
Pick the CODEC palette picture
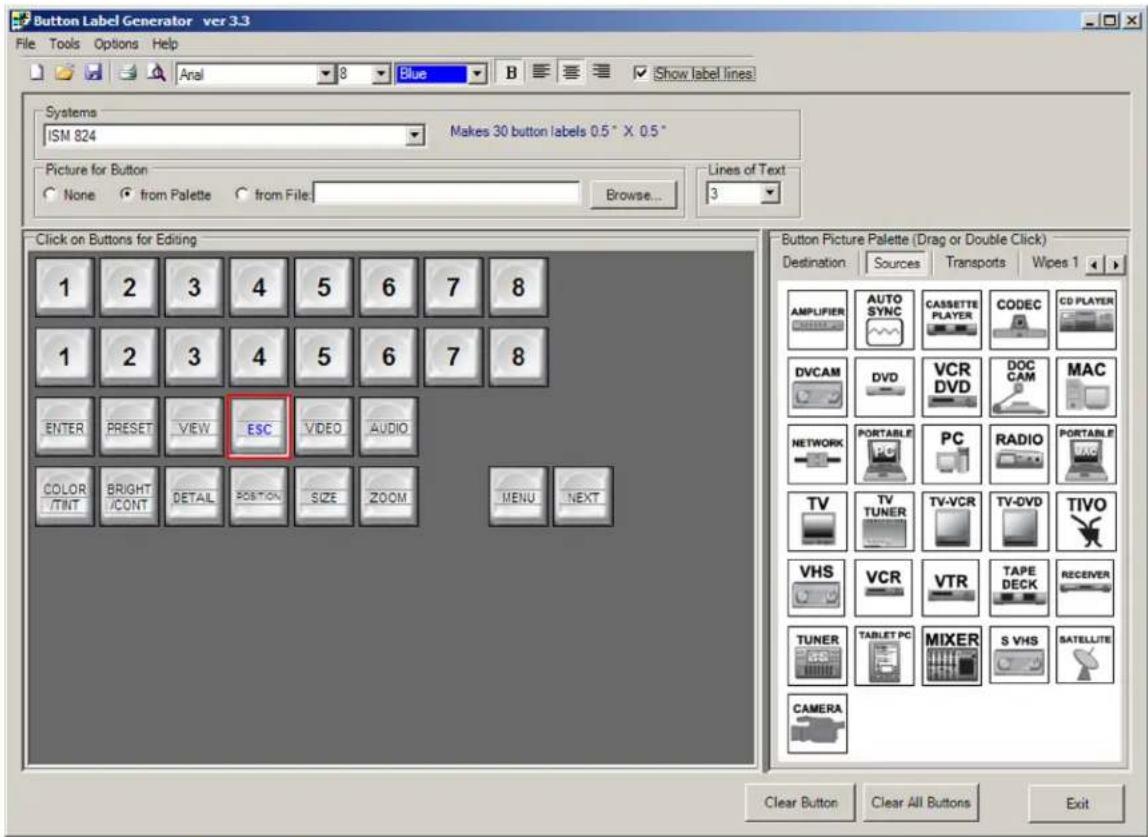1018,320
